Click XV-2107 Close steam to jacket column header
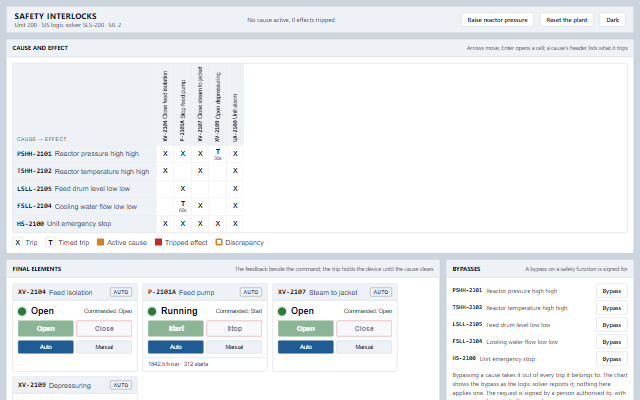This screenshot has width=640, height=400. tap(200, 104)
